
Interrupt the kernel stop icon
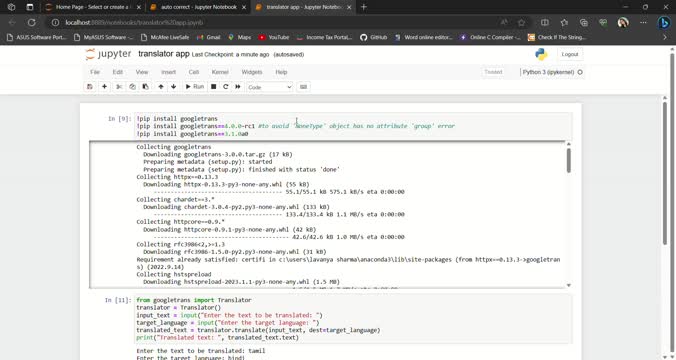pyautogui.click(x=213, y=87)
